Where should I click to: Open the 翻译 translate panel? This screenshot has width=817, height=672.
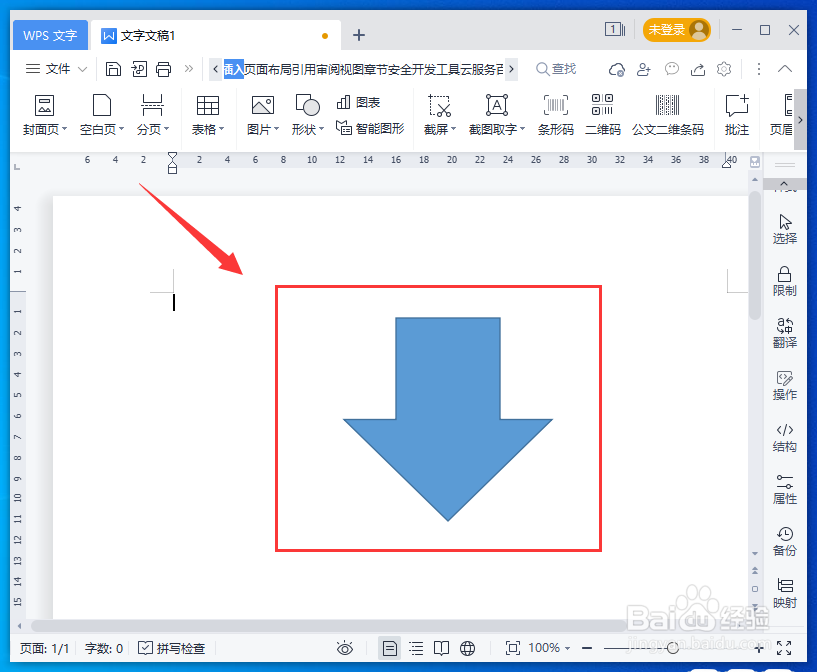pos(784,333)
